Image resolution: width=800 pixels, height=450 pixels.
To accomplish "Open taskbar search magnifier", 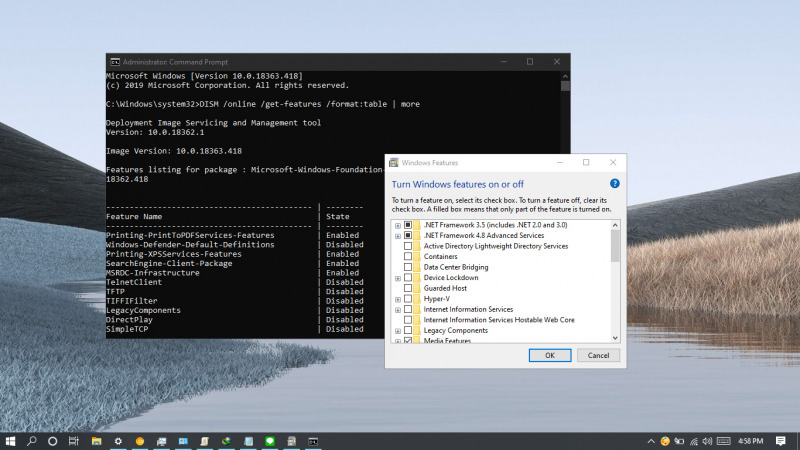I will point(32,441).
